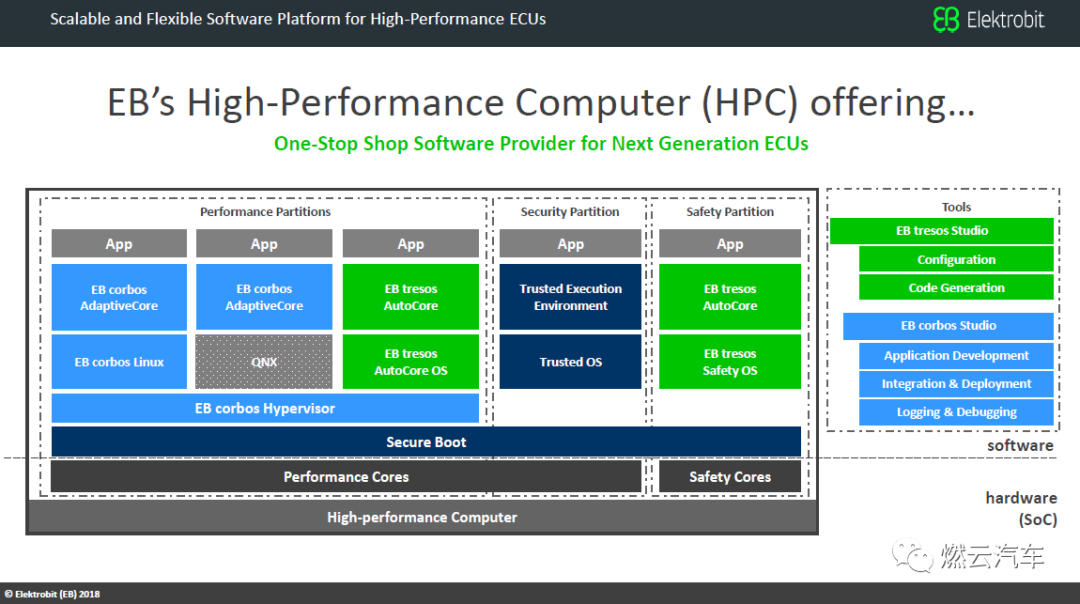Viewport: 1080px width, 604px height.
Task: Select EB tresos Studio tool box
Action: (x=942, y=231)
